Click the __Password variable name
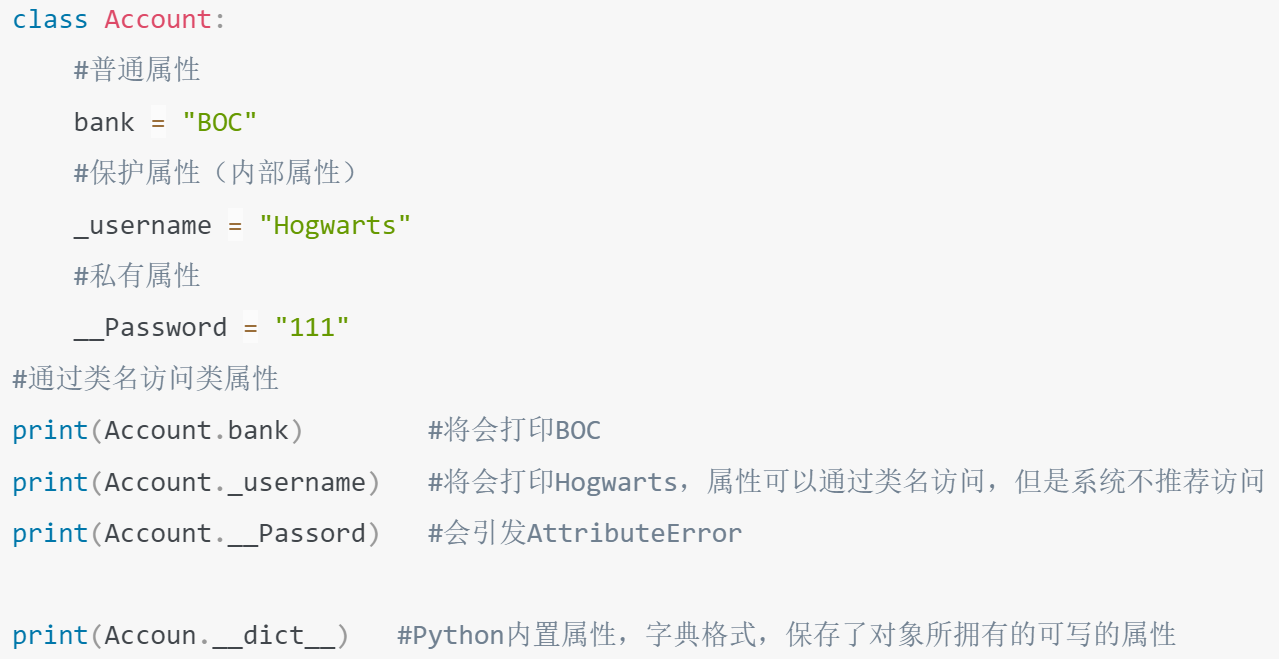The height and width of the screenshot is (659, 1279). point(151,328)
